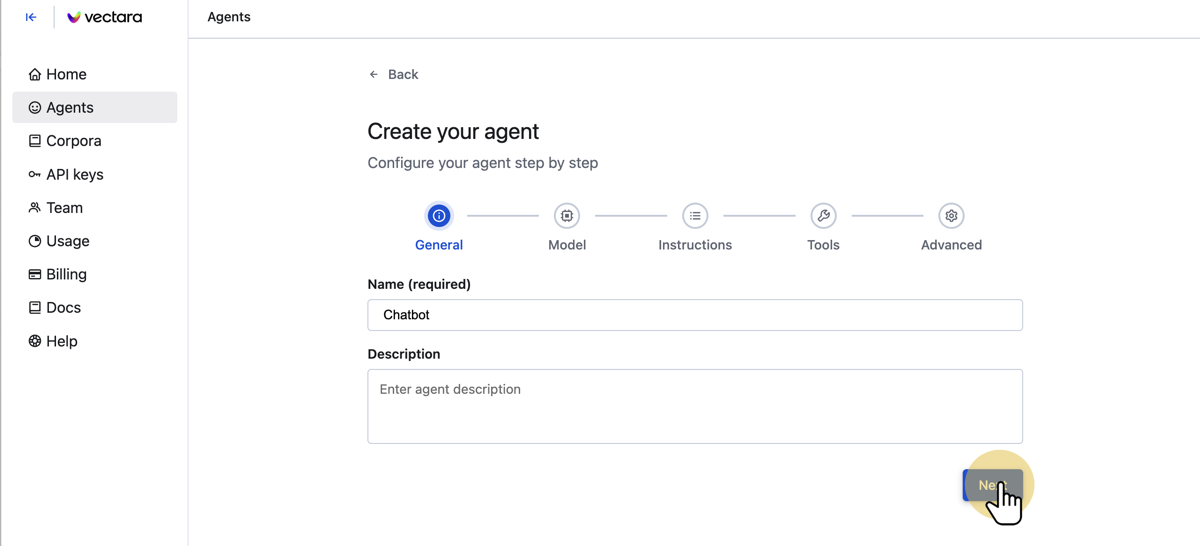
Task: Click the Name input field
Action: click(695, 315)
